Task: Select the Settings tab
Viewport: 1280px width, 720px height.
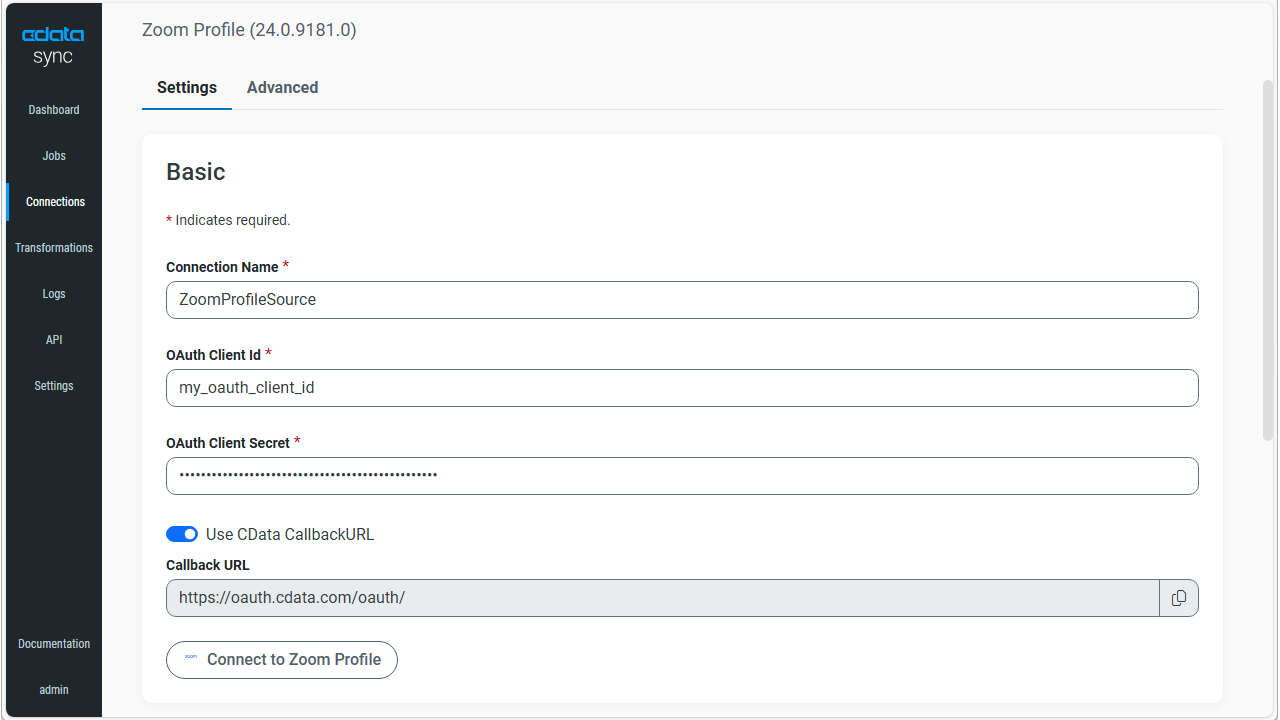Action: click(187, 88)
